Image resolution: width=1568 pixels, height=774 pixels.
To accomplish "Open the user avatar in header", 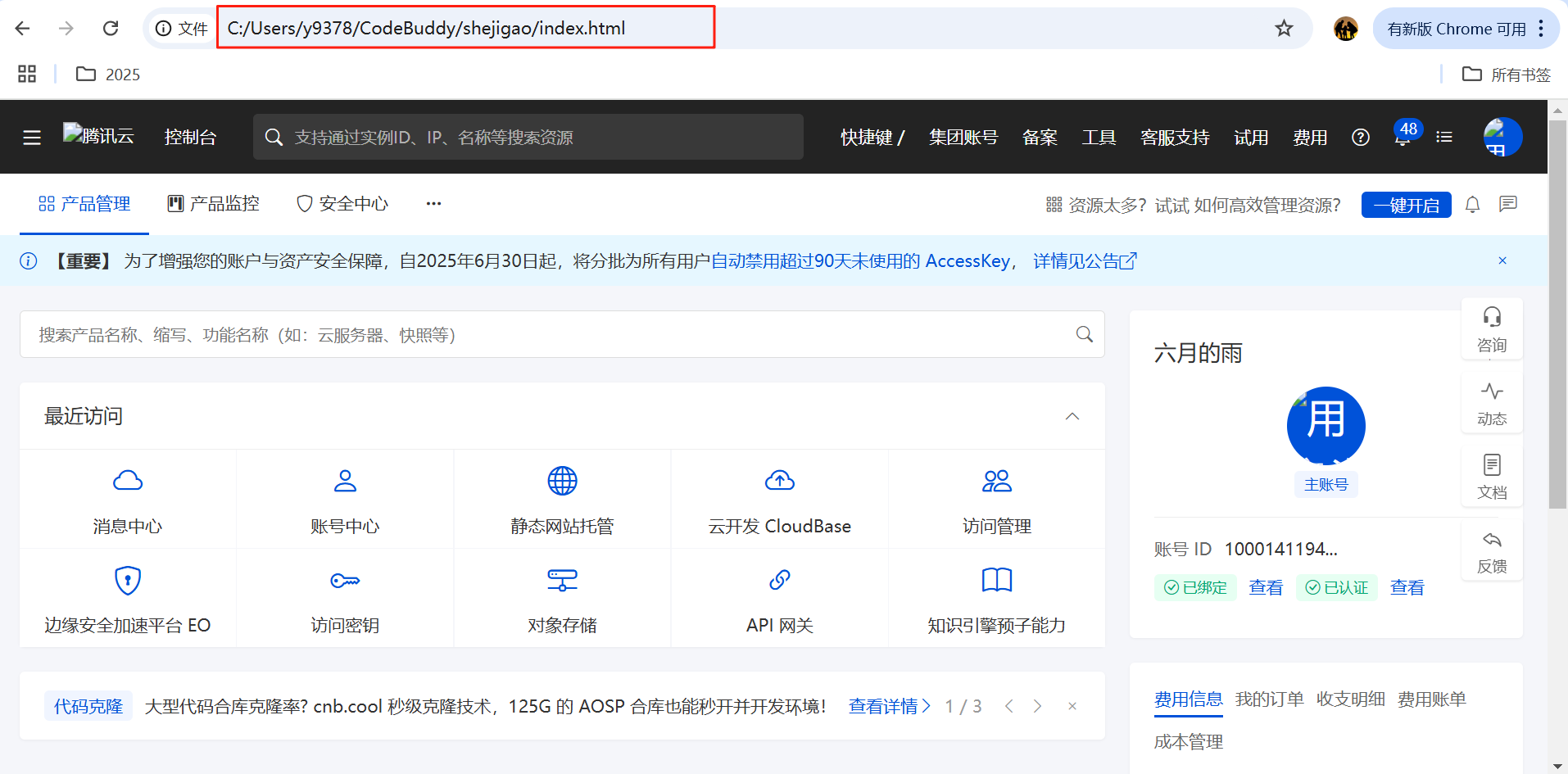I will (x=1503, y=137).
